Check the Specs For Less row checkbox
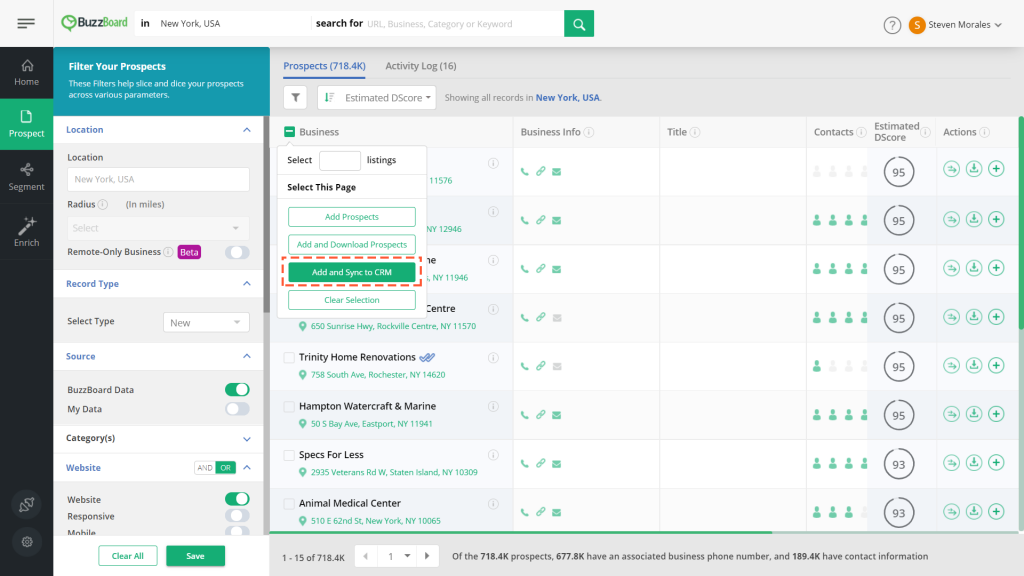 (289, 455)
